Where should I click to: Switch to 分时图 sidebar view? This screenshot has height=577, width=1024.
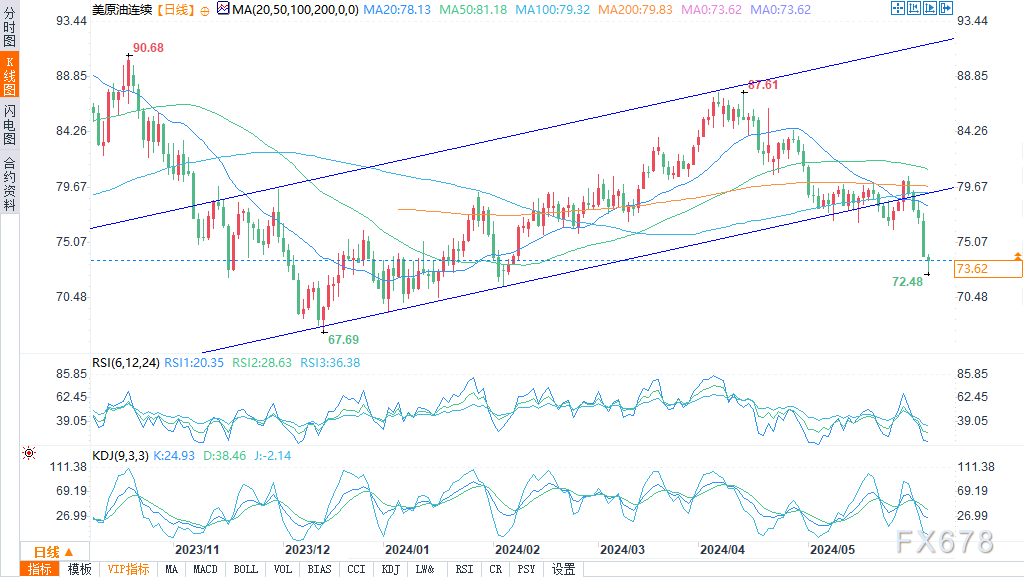pyautogui.click(x=10, y=26)
